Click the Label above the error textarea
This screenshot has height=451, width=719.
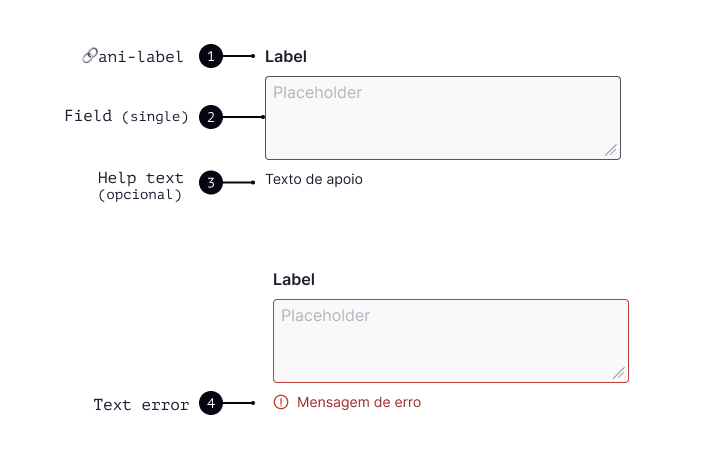(293, 280)
